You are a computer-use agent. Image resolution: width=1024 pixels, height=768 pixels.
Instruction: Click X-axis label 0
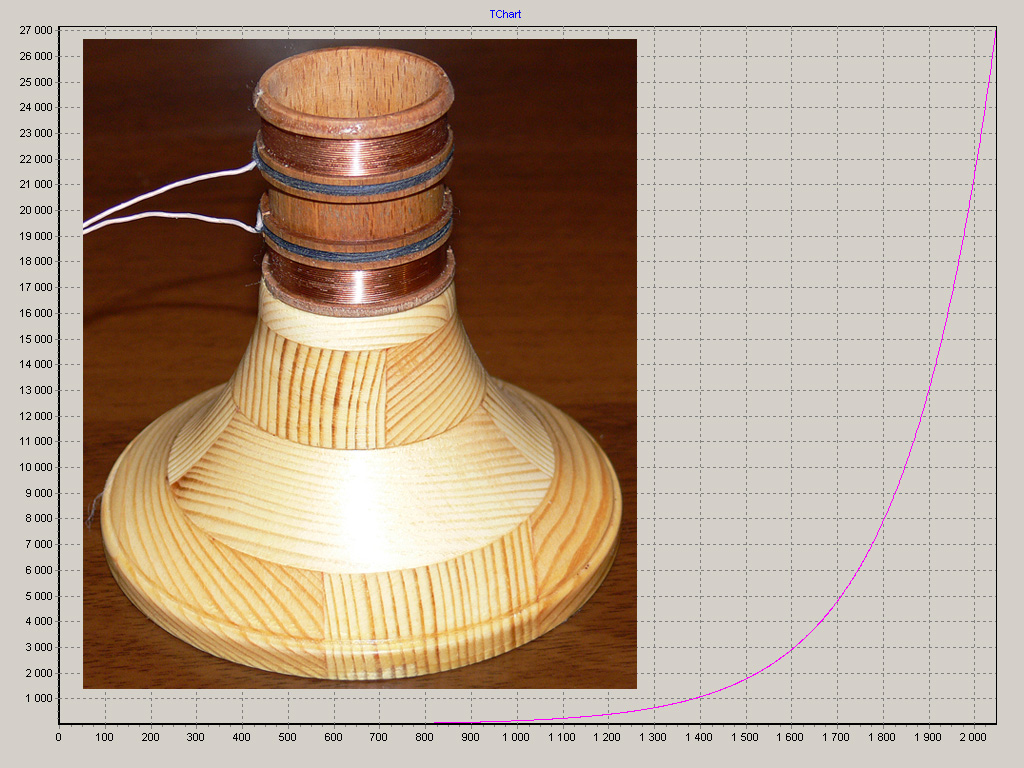point(59,737)
